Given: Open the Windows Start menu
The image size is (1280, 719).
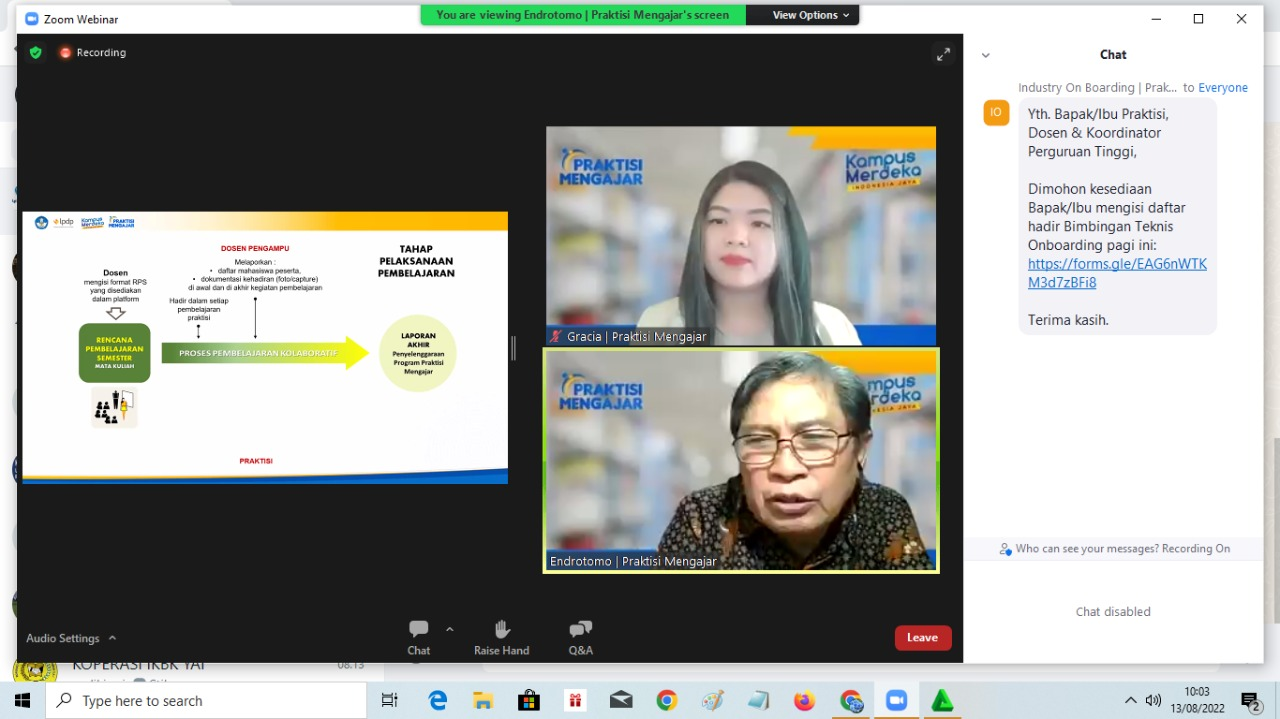Looking at the screenshot, I should (x=22, y=700).
